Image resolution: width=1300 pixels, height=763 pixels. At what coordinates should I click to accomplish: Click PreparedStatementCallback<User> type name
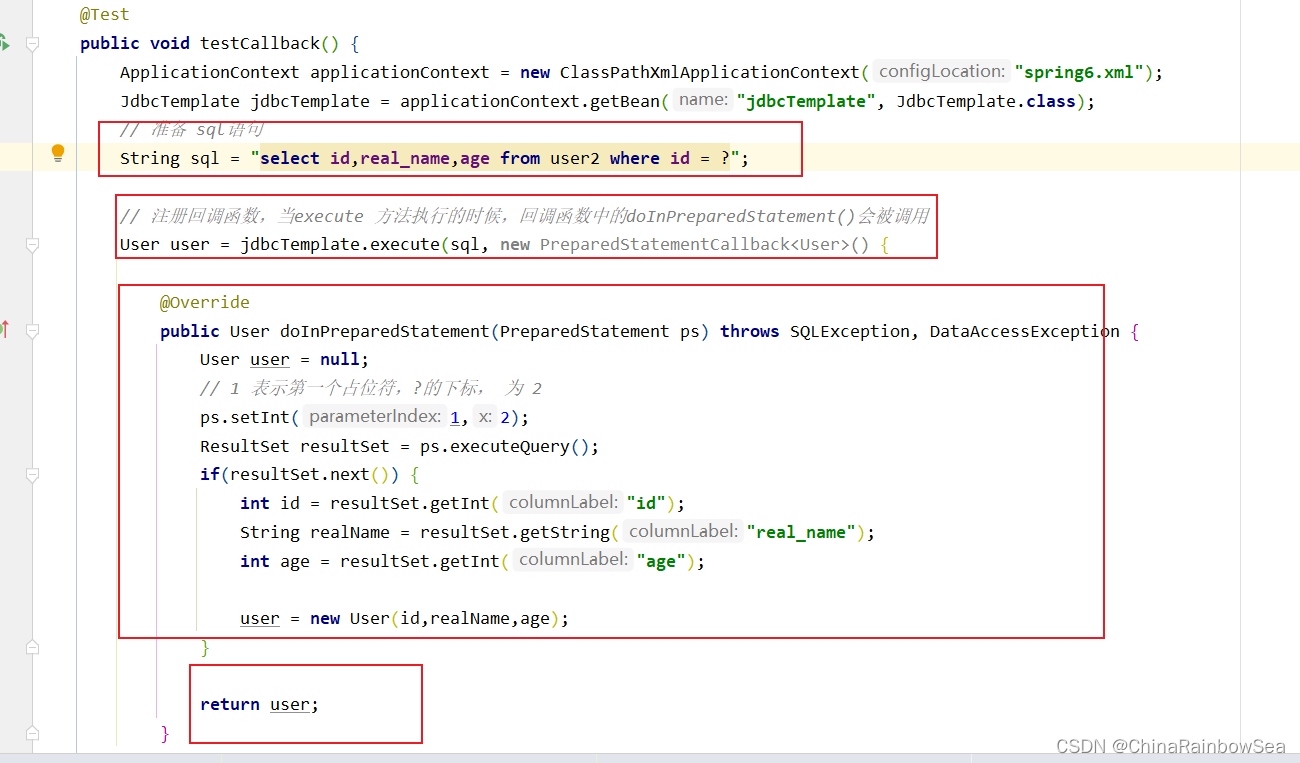[694, 245]
